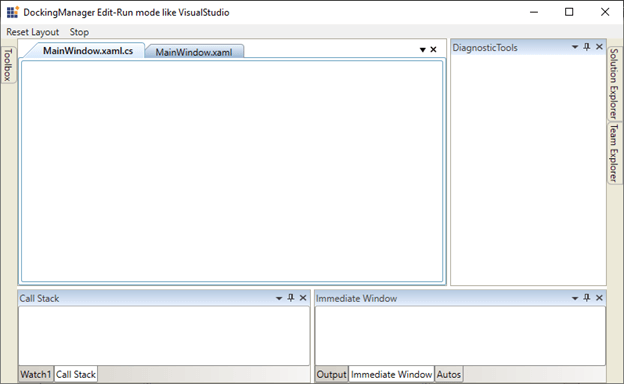Maximize the DockingManager window
The image size is (624, 384).
569,12
